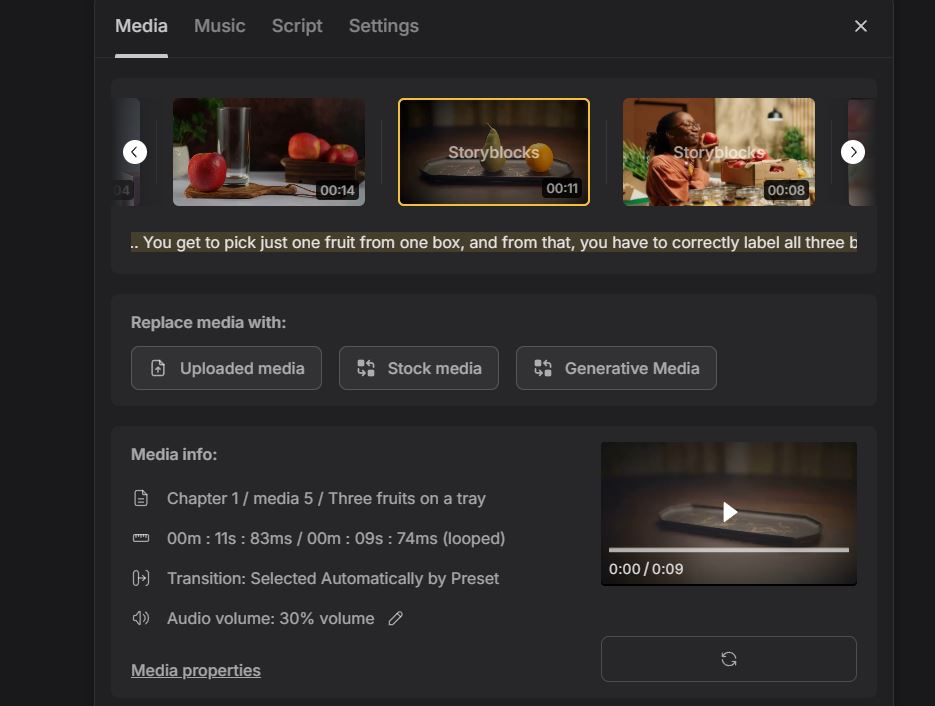
Task: Select the apples and glass thumbnail
Action: (268, 152)
